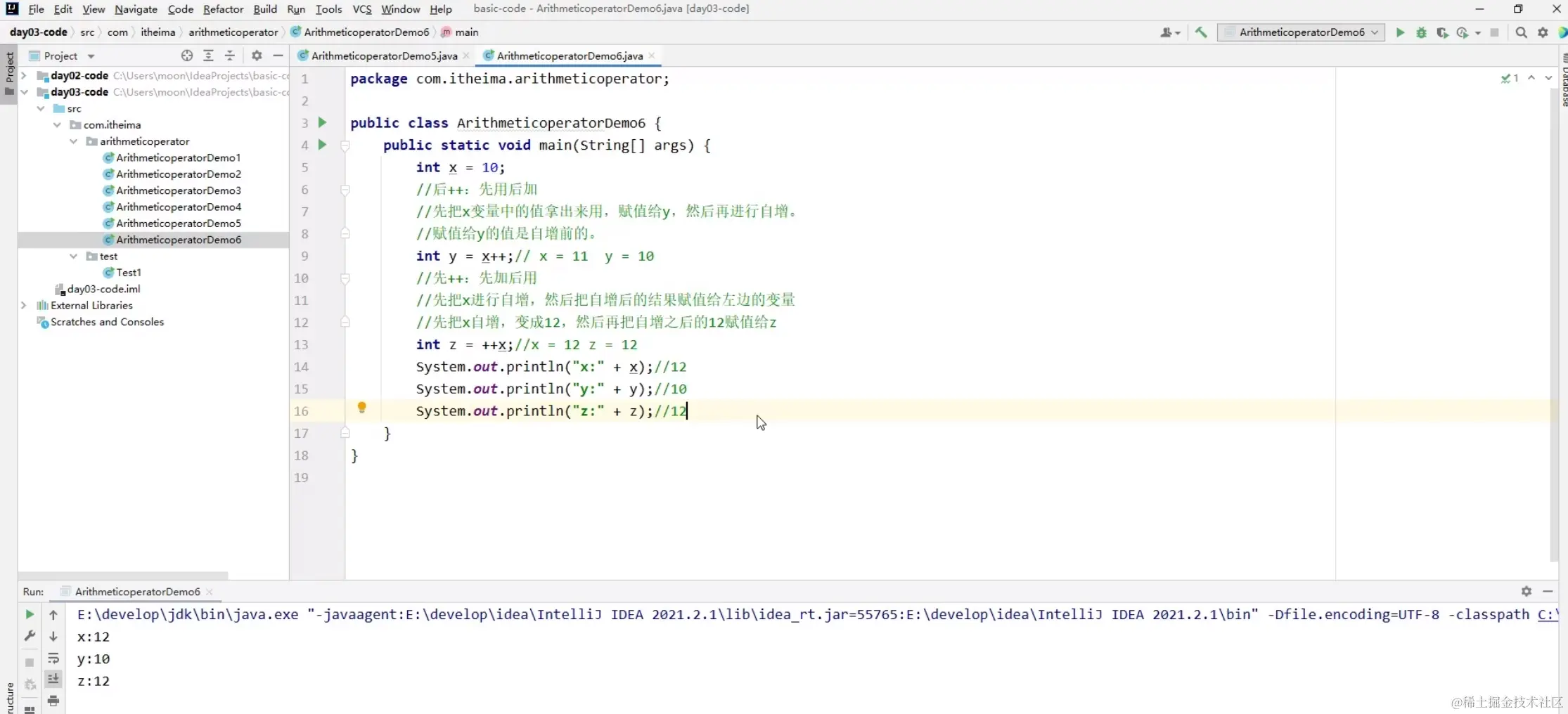
Task: Click the Select Opened File locate icon
Action: (x=187, y=56)
